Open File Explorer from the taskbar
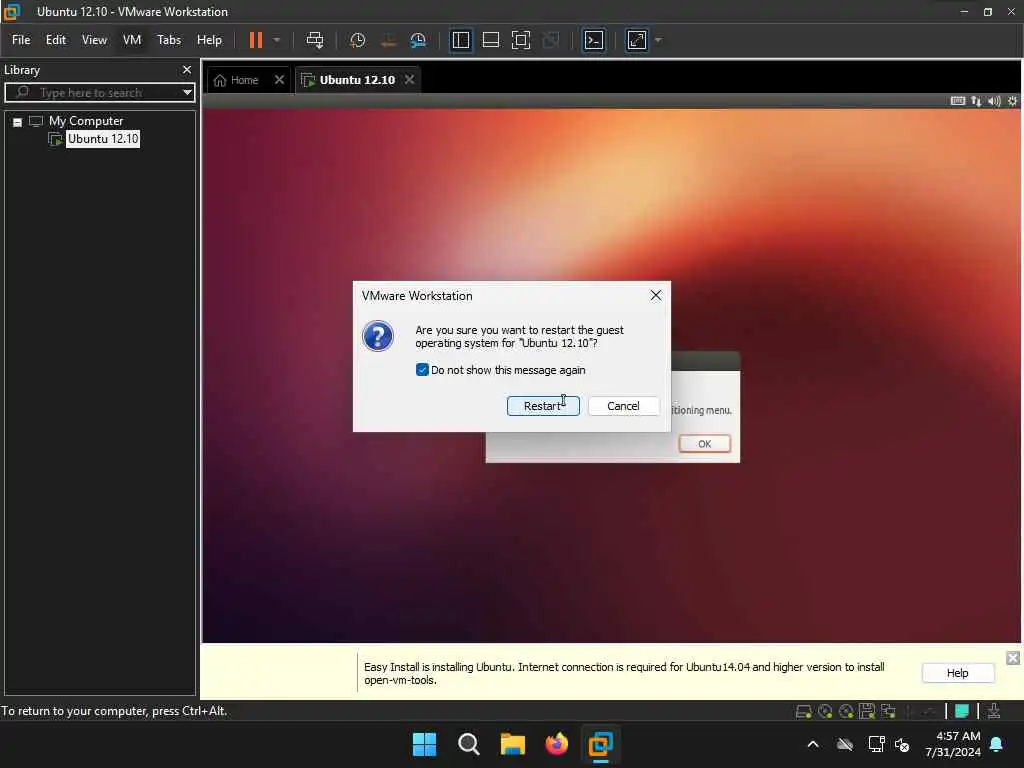Image resolution: width=1024 pixels, height=768 pixels. click(513, 744)
